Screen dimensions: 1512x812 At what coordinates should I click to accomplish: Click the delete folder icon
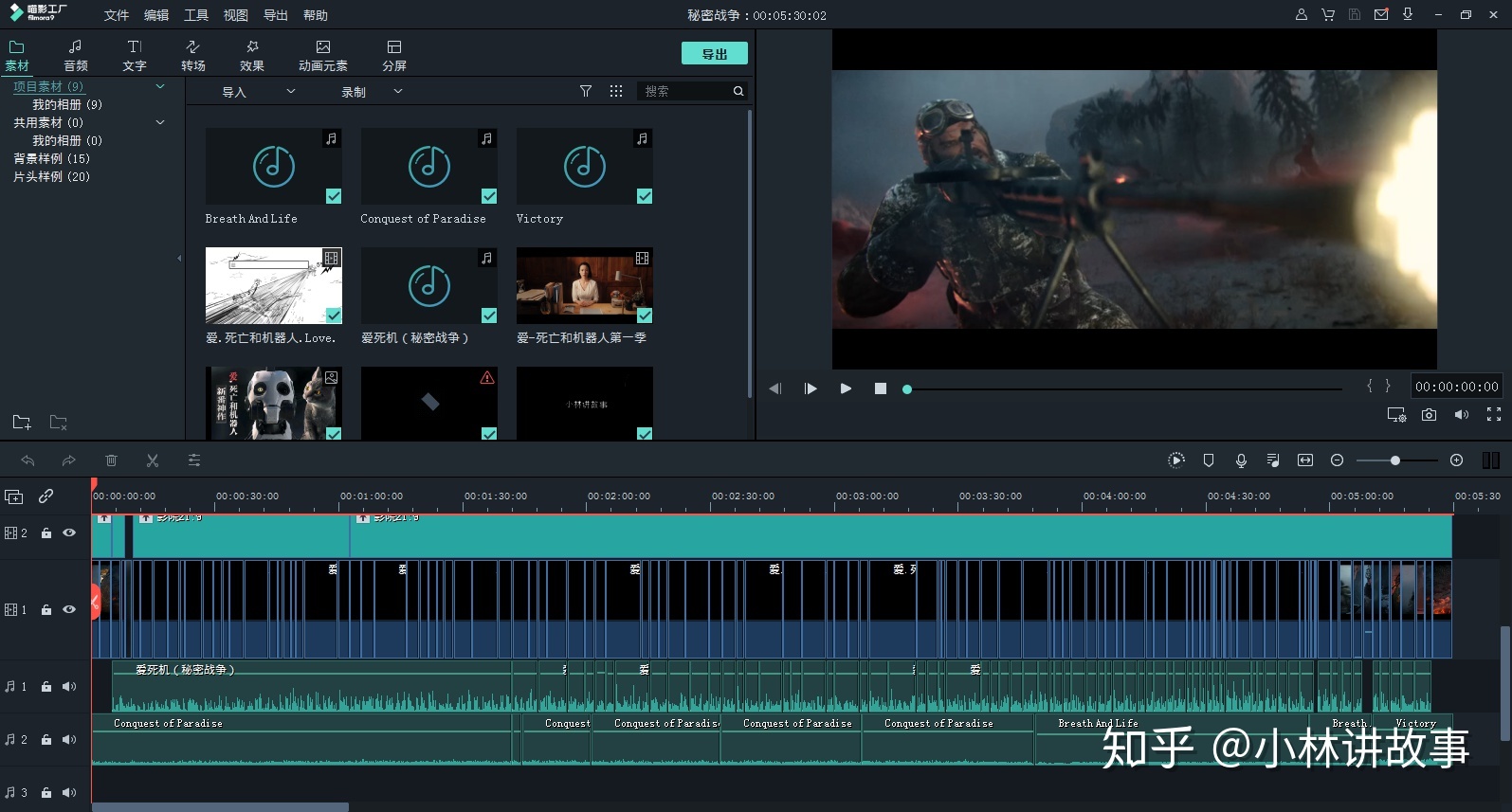tap(58, 423)
